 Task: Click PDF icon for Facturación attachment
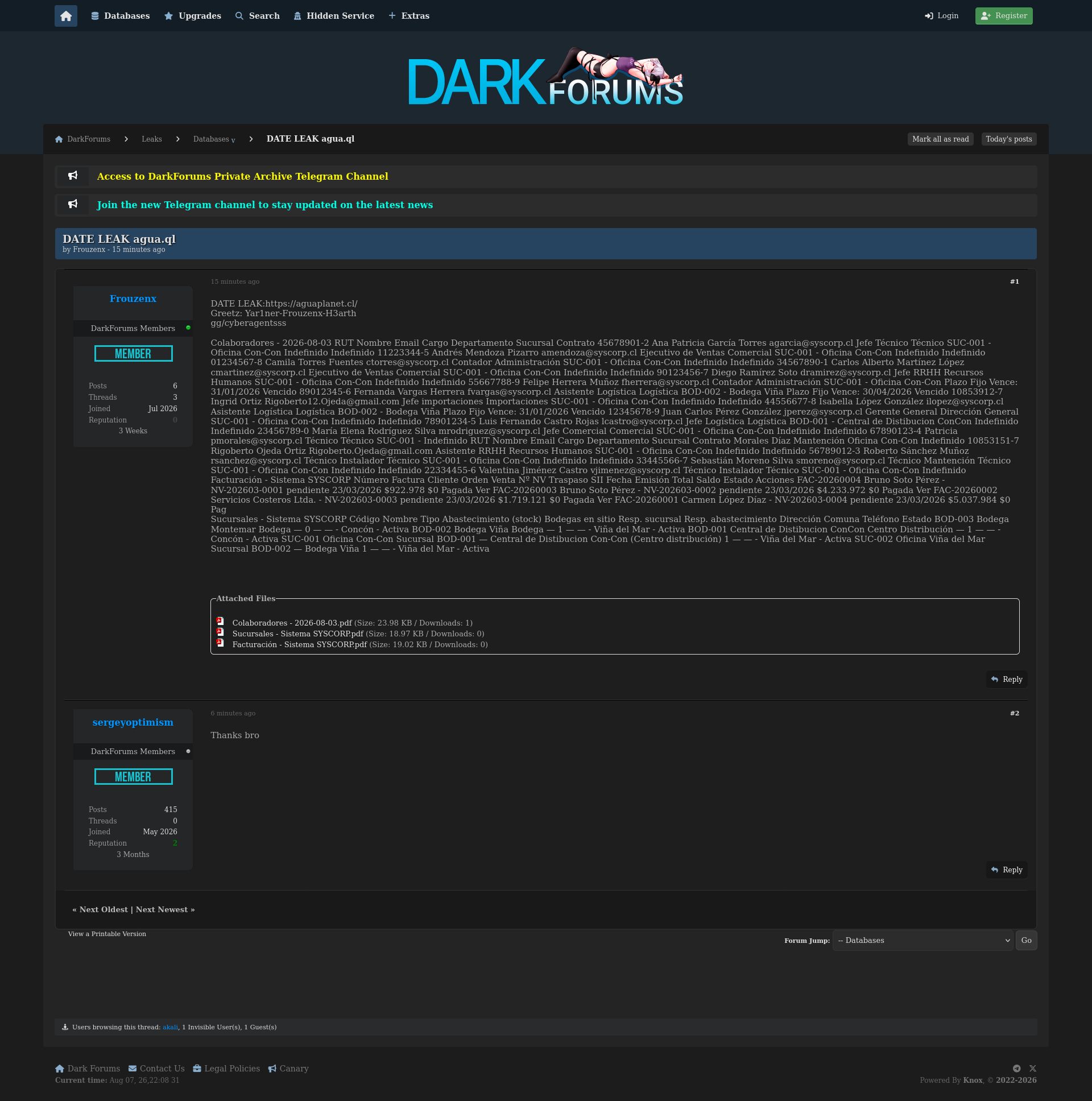point(220,643)
